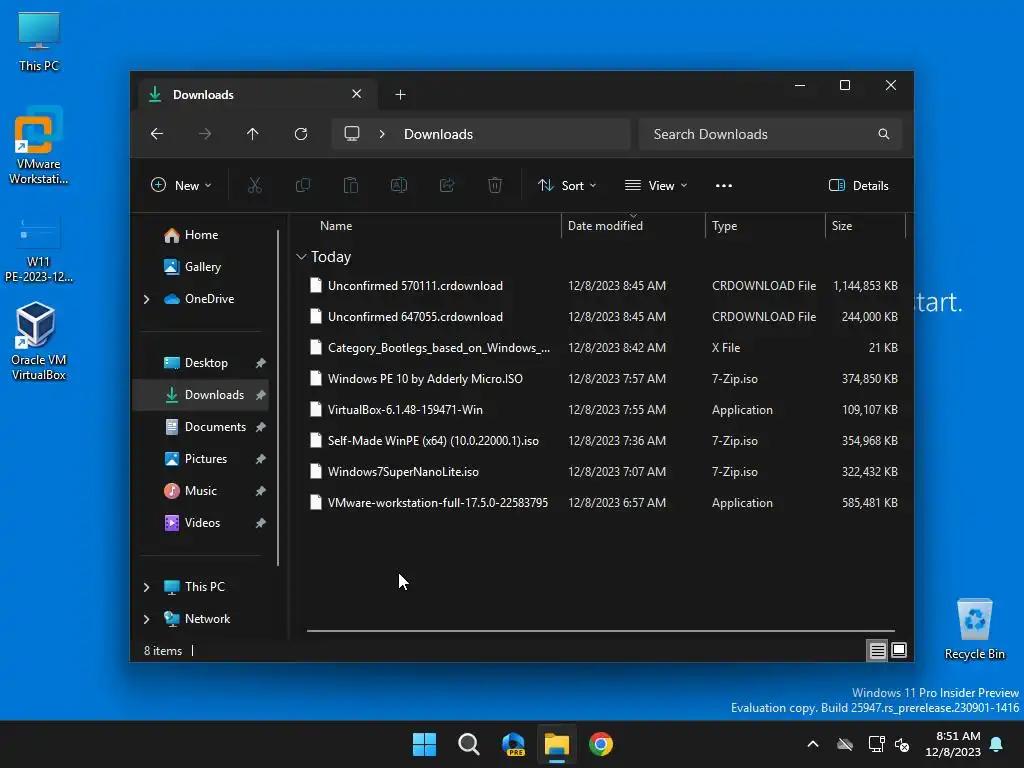The width and height of the screenshot is (1024, 768).
Task: Open Google Chrome from taskbar
Action: pos(601,744)
